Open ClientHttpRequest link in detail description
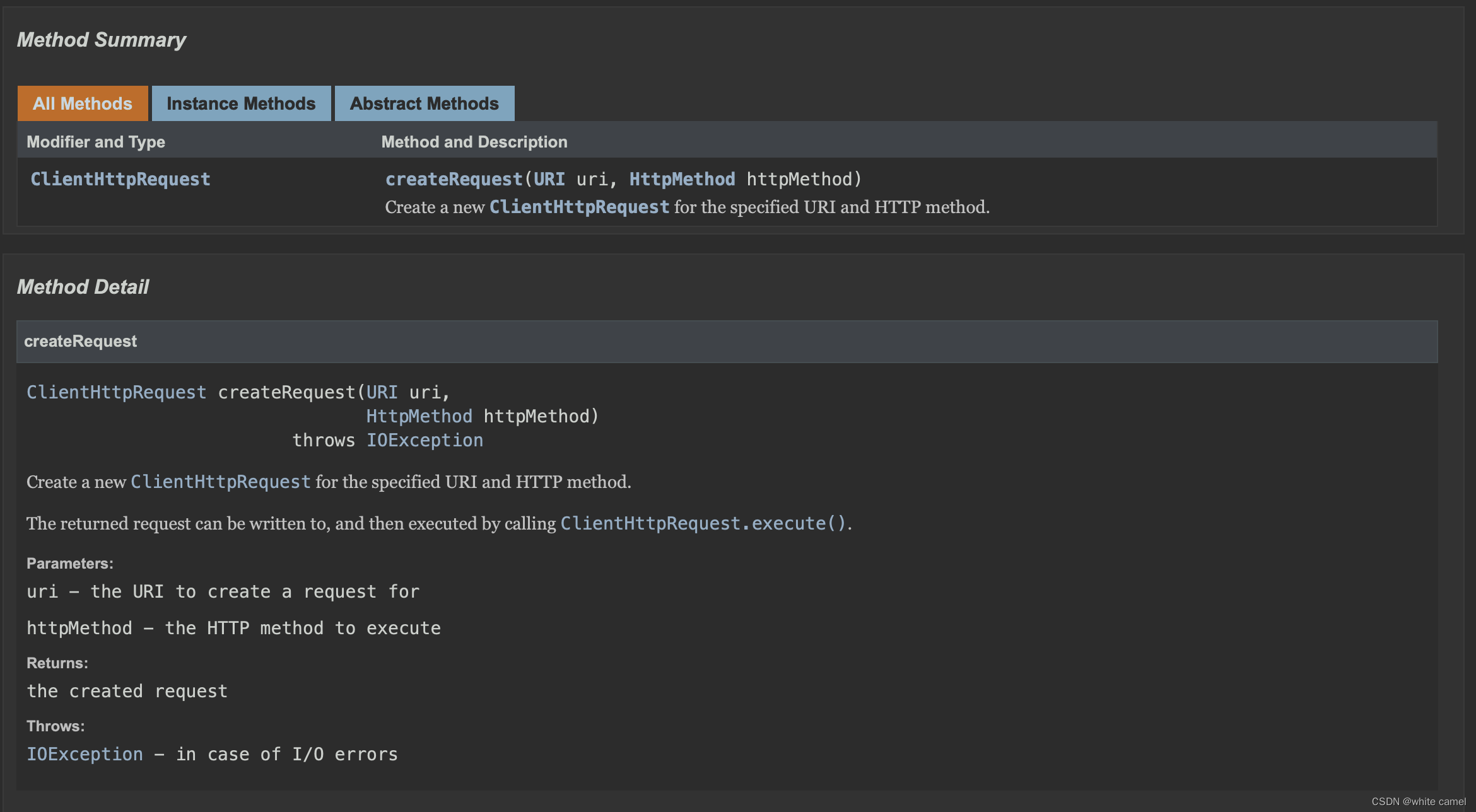Image resolution: width=1476 pixels, height=812 pixels. (220, 482)
